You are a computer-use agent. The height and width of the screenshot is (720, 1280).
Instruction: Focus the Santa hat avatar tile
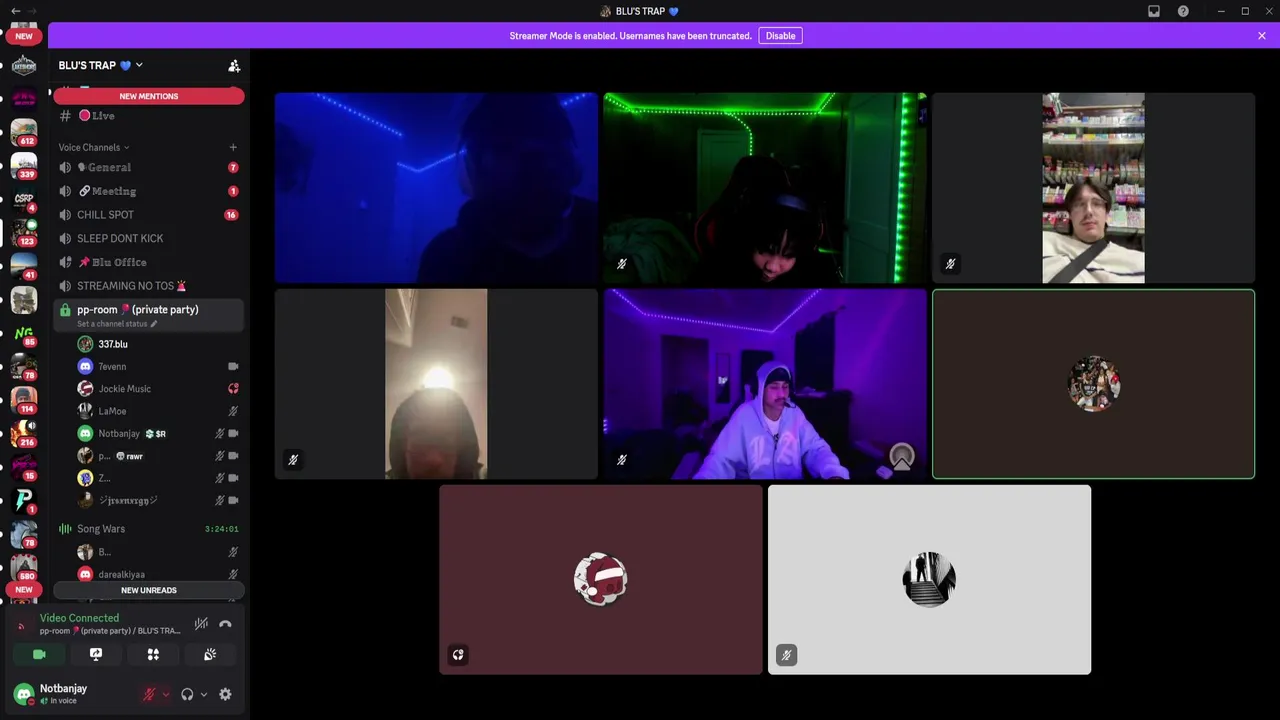600,580
